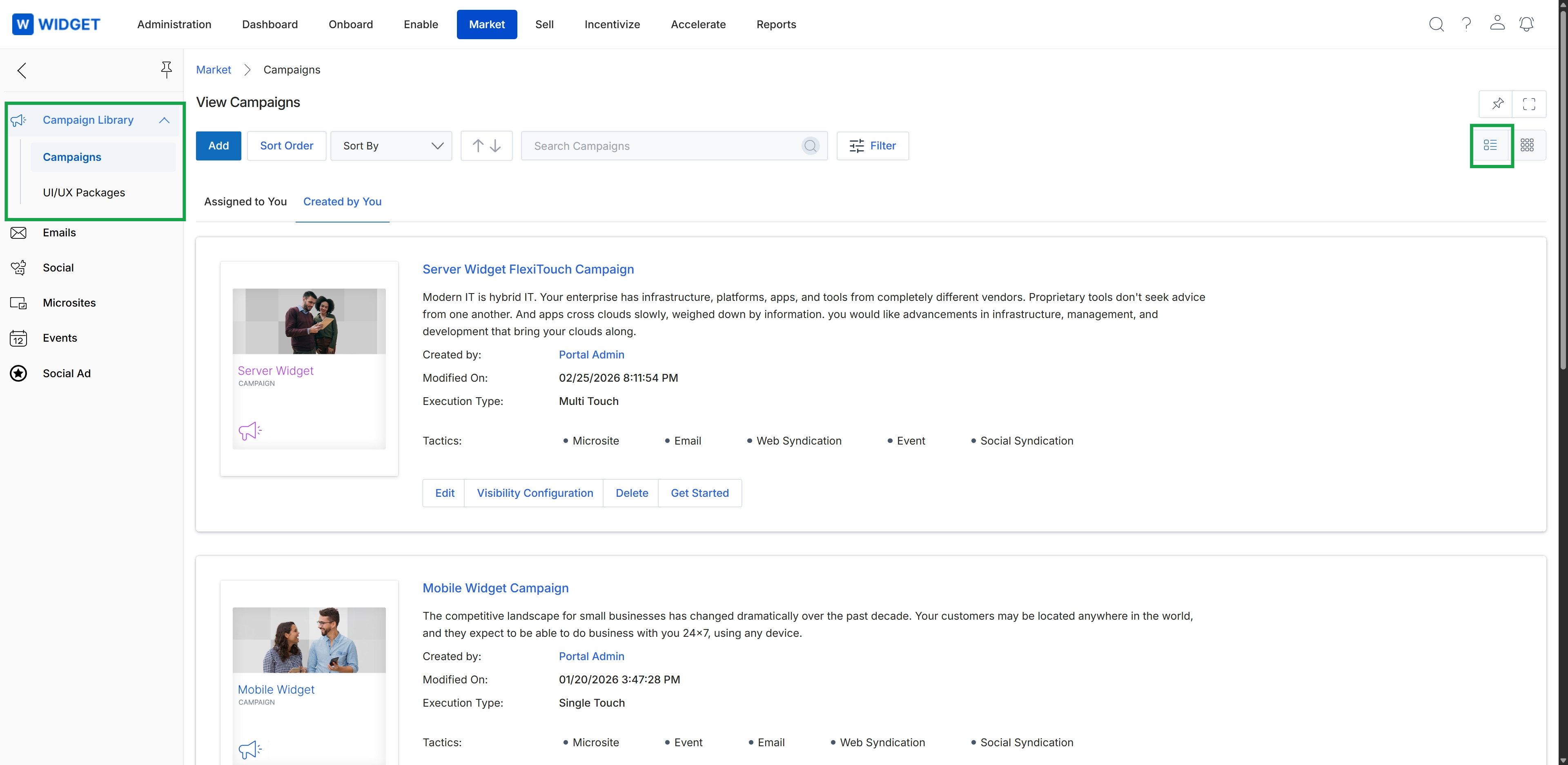
Task: Click the Emails envelope icon
Action: [x=18, y=233]
